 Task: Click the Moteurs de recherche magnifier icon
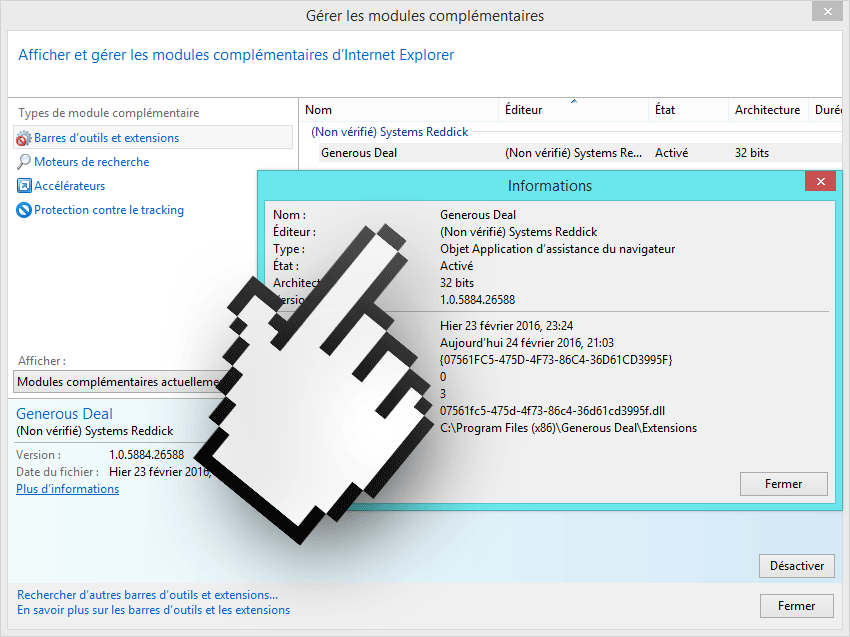point(24,162)
